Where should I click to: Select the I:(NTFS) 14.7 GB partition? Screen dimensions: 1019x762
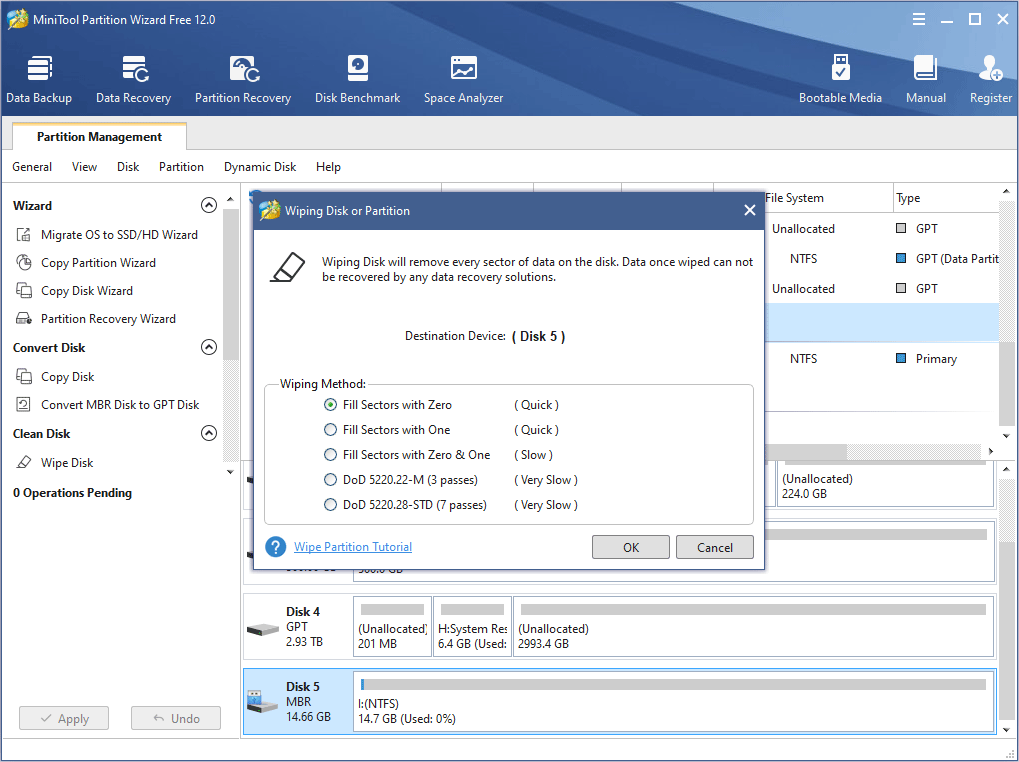click(674, 702)
